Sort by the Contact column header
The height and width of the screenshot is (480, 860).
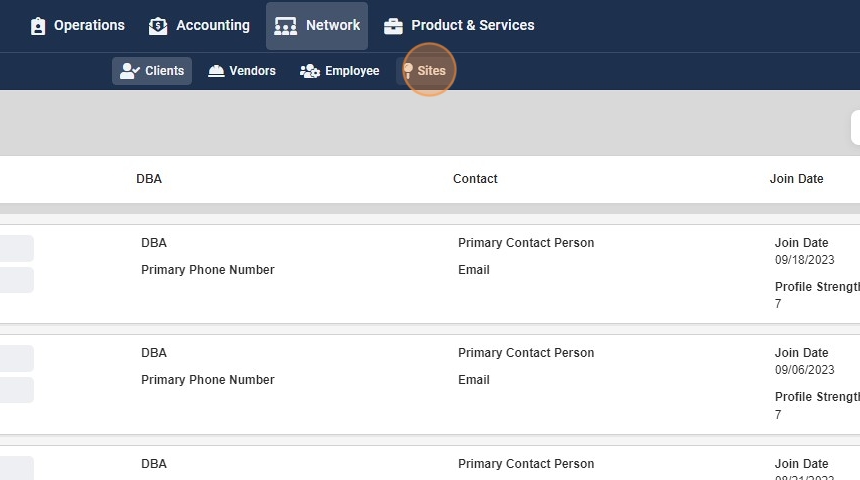click(475, 179)
